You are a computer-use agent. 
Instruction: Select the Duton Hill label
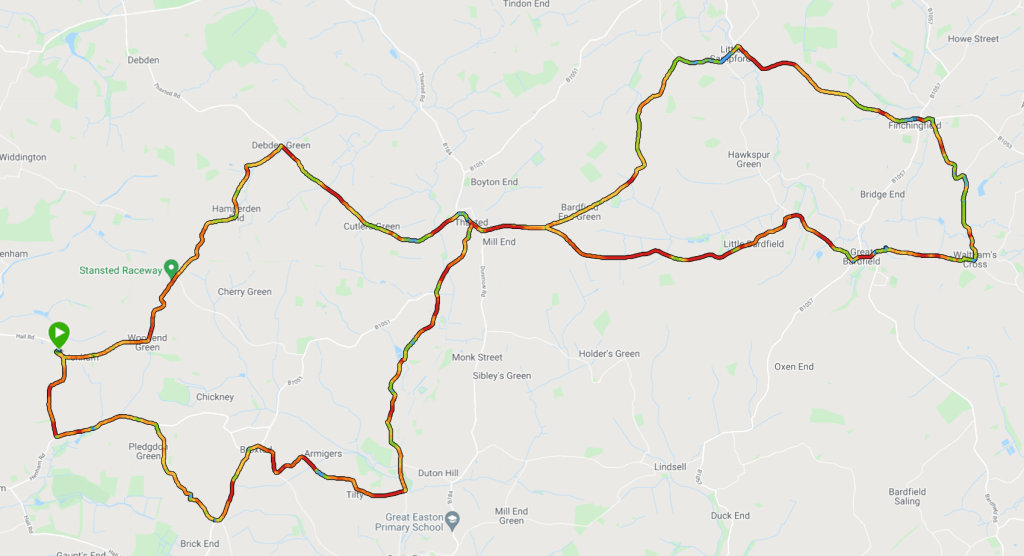(x=438, y=473)
